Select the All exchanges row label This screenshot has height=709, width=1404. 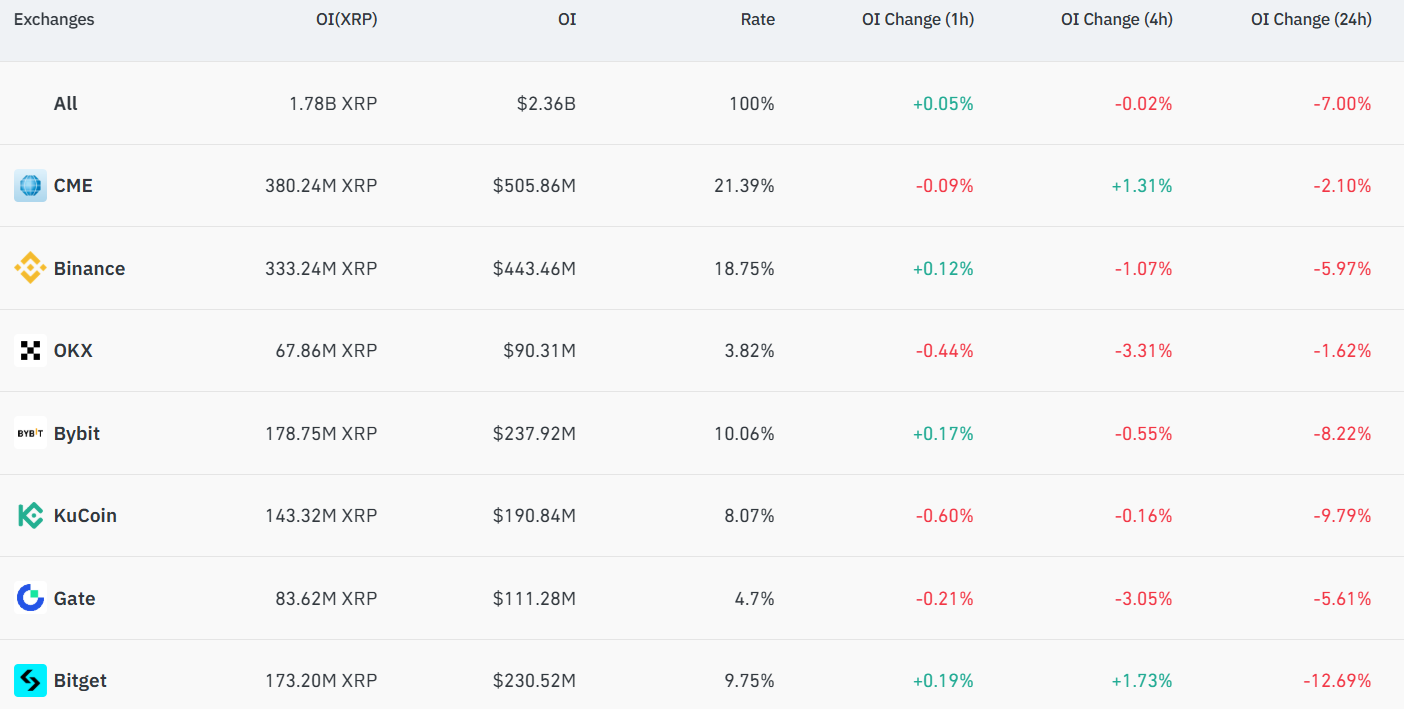pos(66,103)
